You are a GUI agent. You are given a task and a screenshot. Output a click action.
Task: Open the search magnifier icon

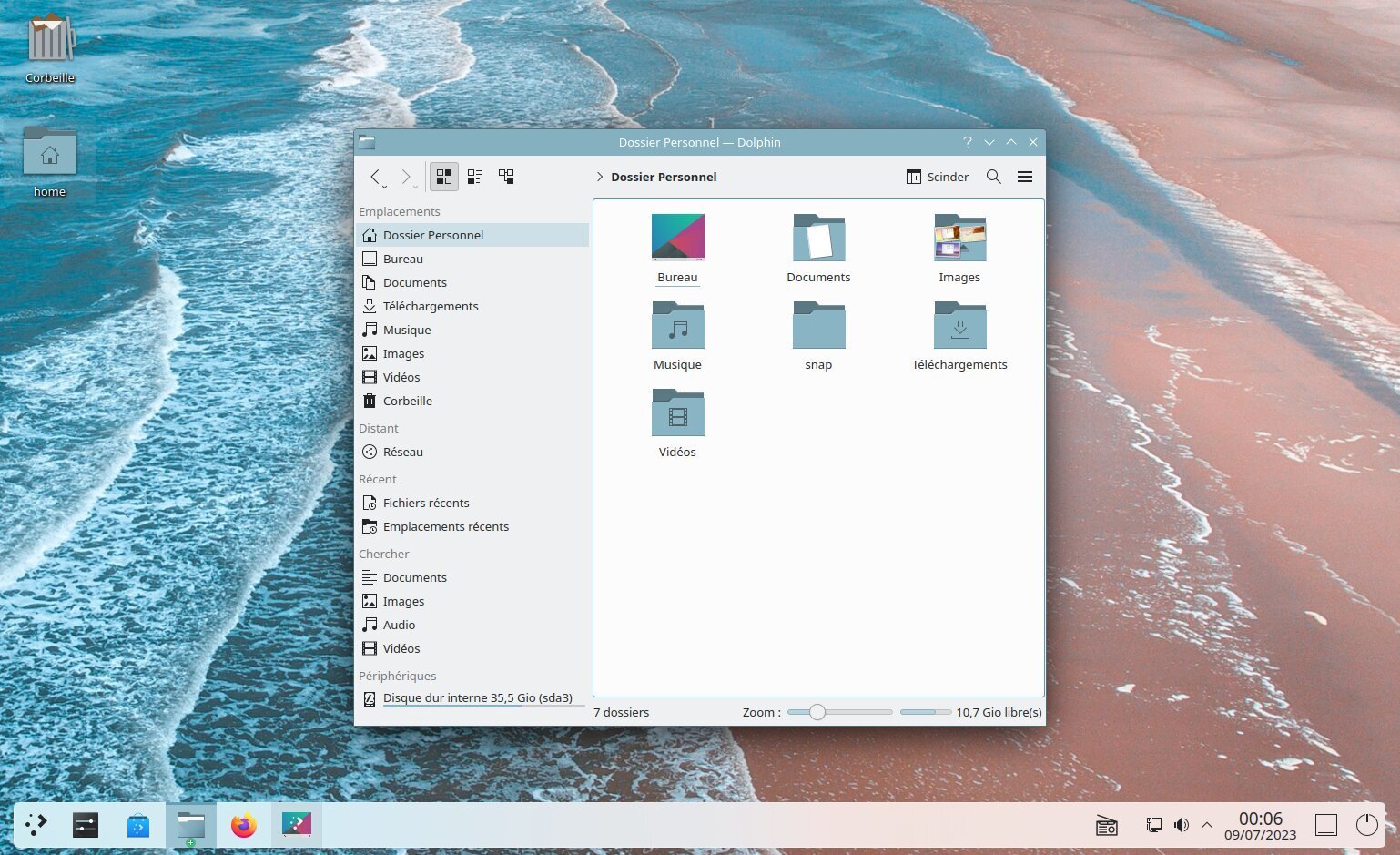[x=993, y=177]
